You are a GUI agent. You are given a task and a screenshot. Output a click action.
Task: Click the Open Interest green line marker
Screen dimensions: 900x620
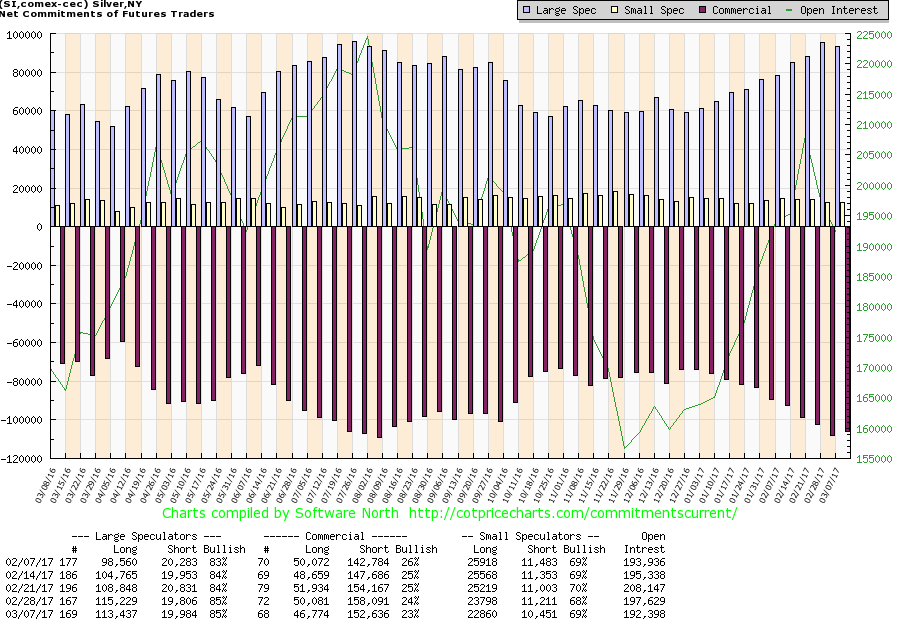pos(790,11)
